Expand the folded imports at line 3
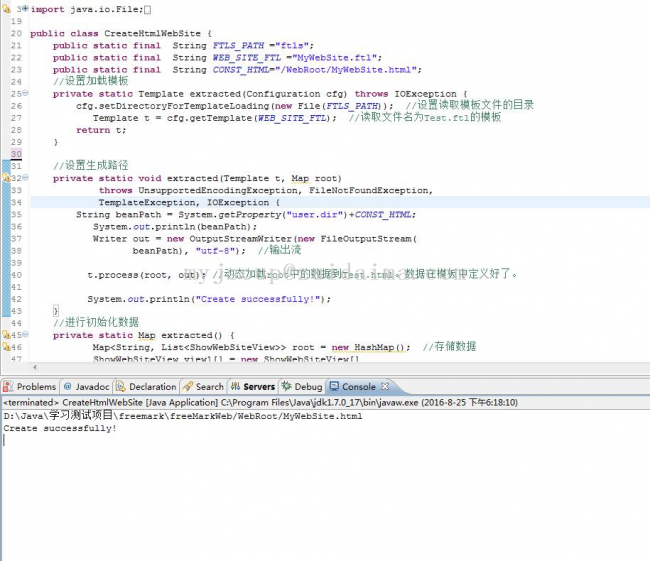The image size is (650, 561). [25, 9]
